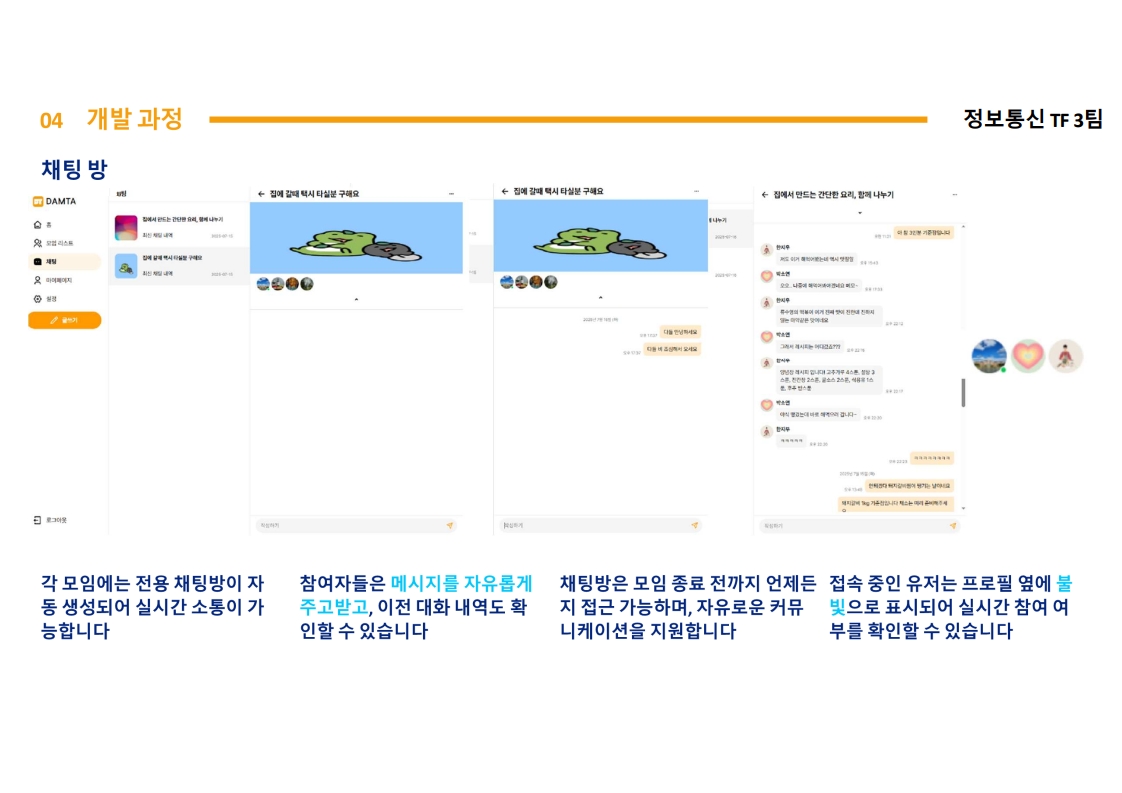Click the orange 글쓰기 write button
1122x793 pixels.
(64, 320)
